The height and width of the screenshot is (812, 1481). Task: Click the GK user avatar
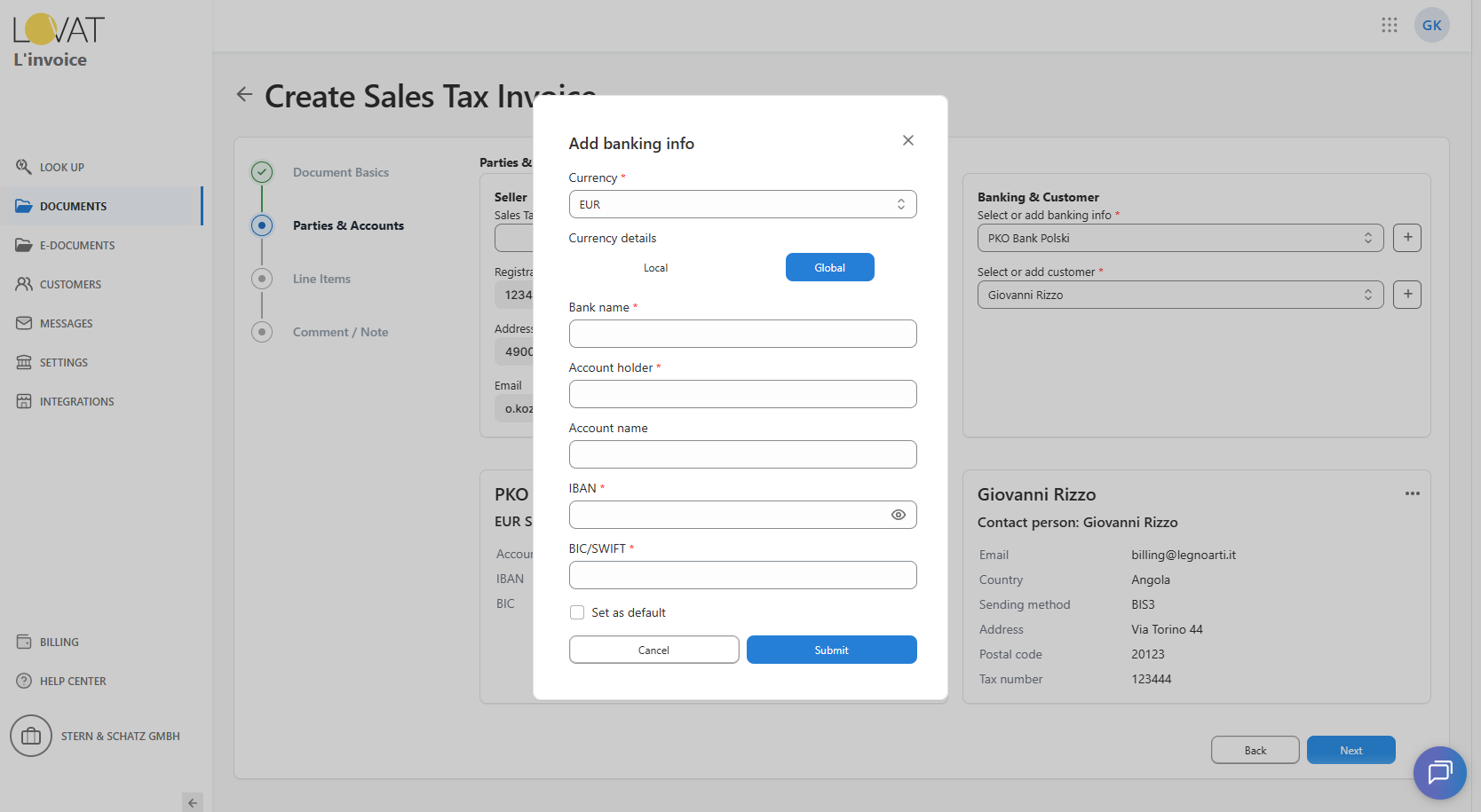[x=1431, y=25]
